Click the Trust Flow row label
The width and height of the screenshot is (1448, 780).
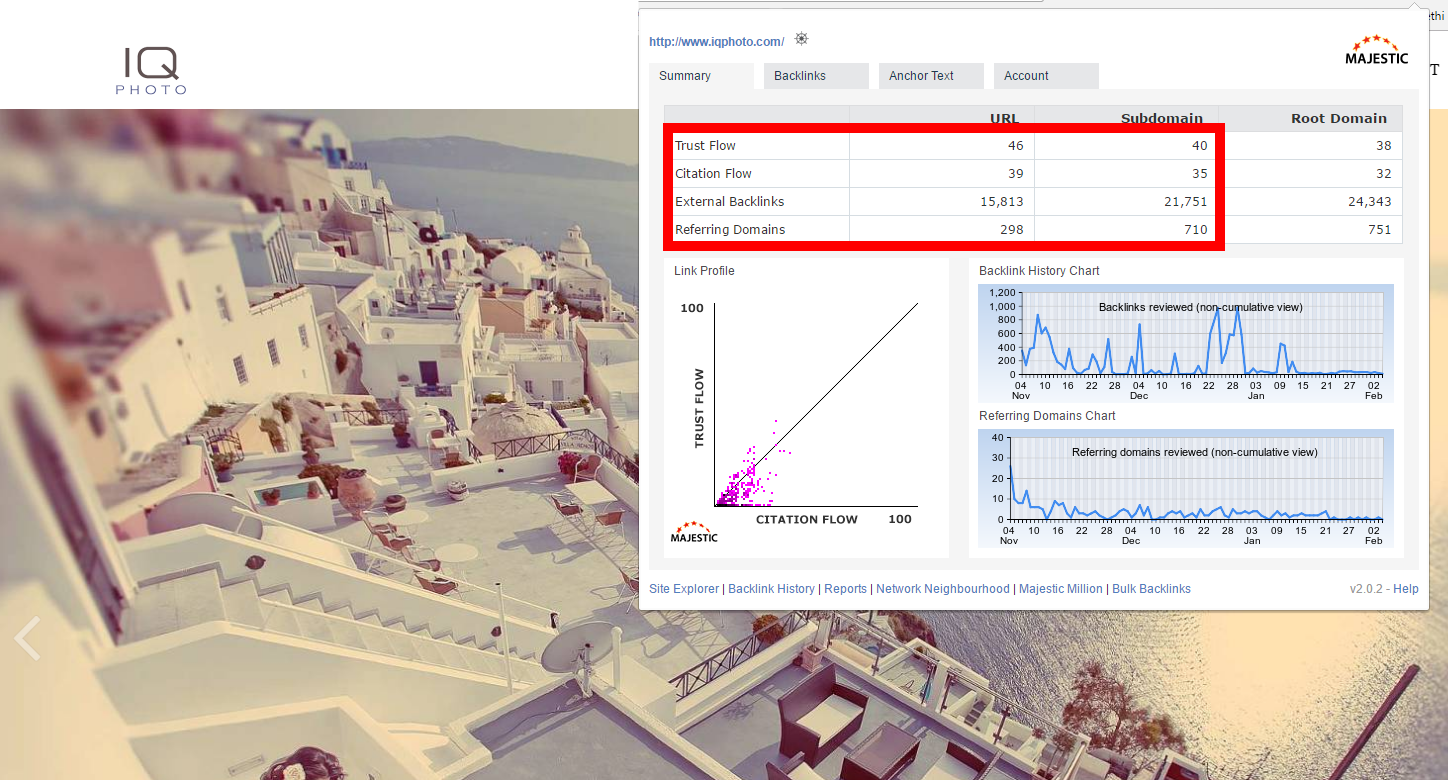[x=705, y=146]
